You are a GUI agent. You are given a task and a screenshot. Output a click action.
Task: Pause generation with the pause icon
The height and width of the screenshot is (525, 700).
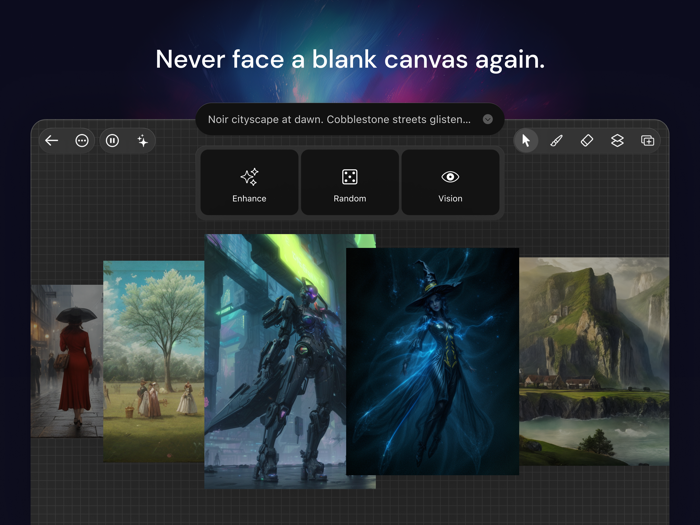[112, 141]
